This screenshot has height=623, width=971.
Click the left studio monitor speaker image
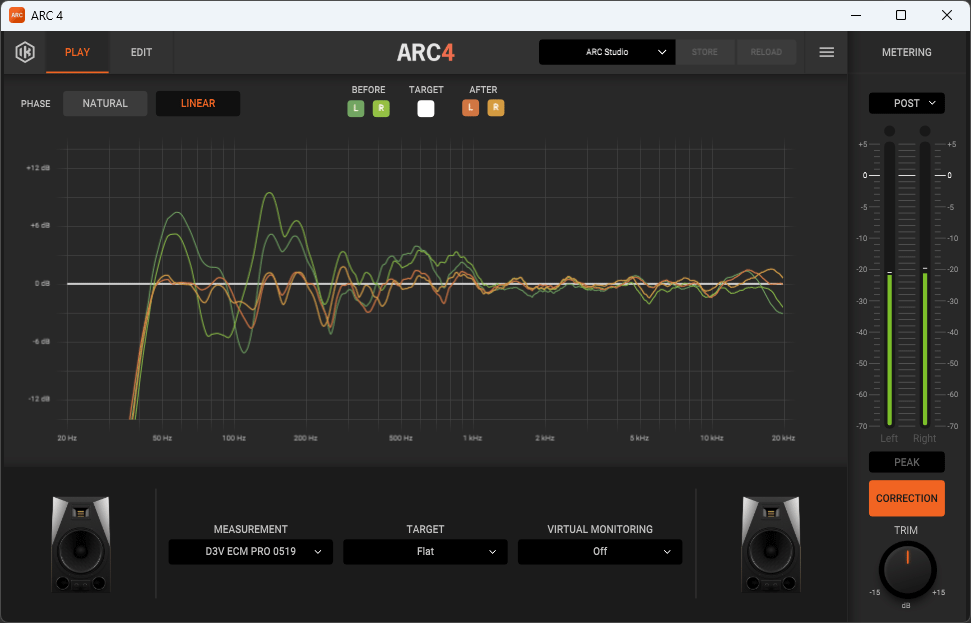[80, 544]
